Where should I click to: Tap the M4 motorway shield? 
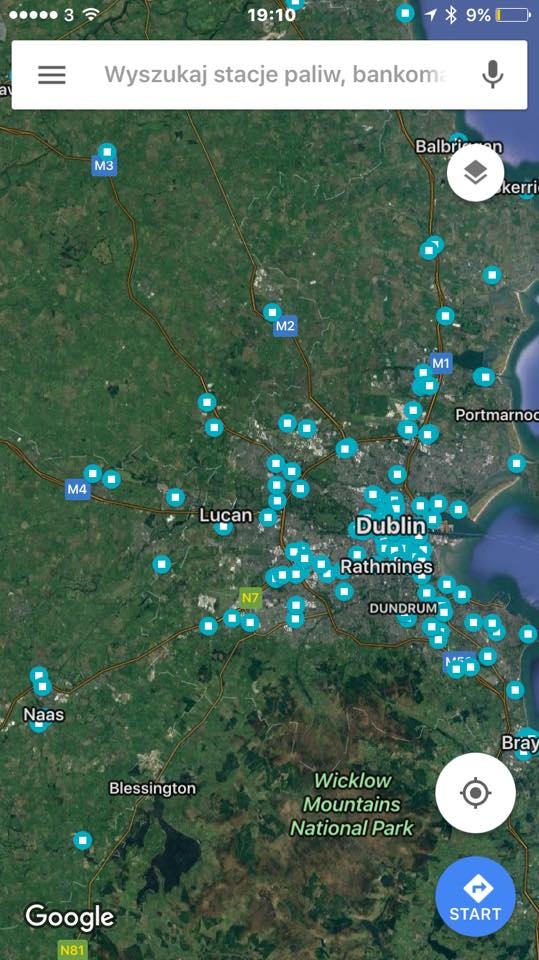[x=77, y=489]
